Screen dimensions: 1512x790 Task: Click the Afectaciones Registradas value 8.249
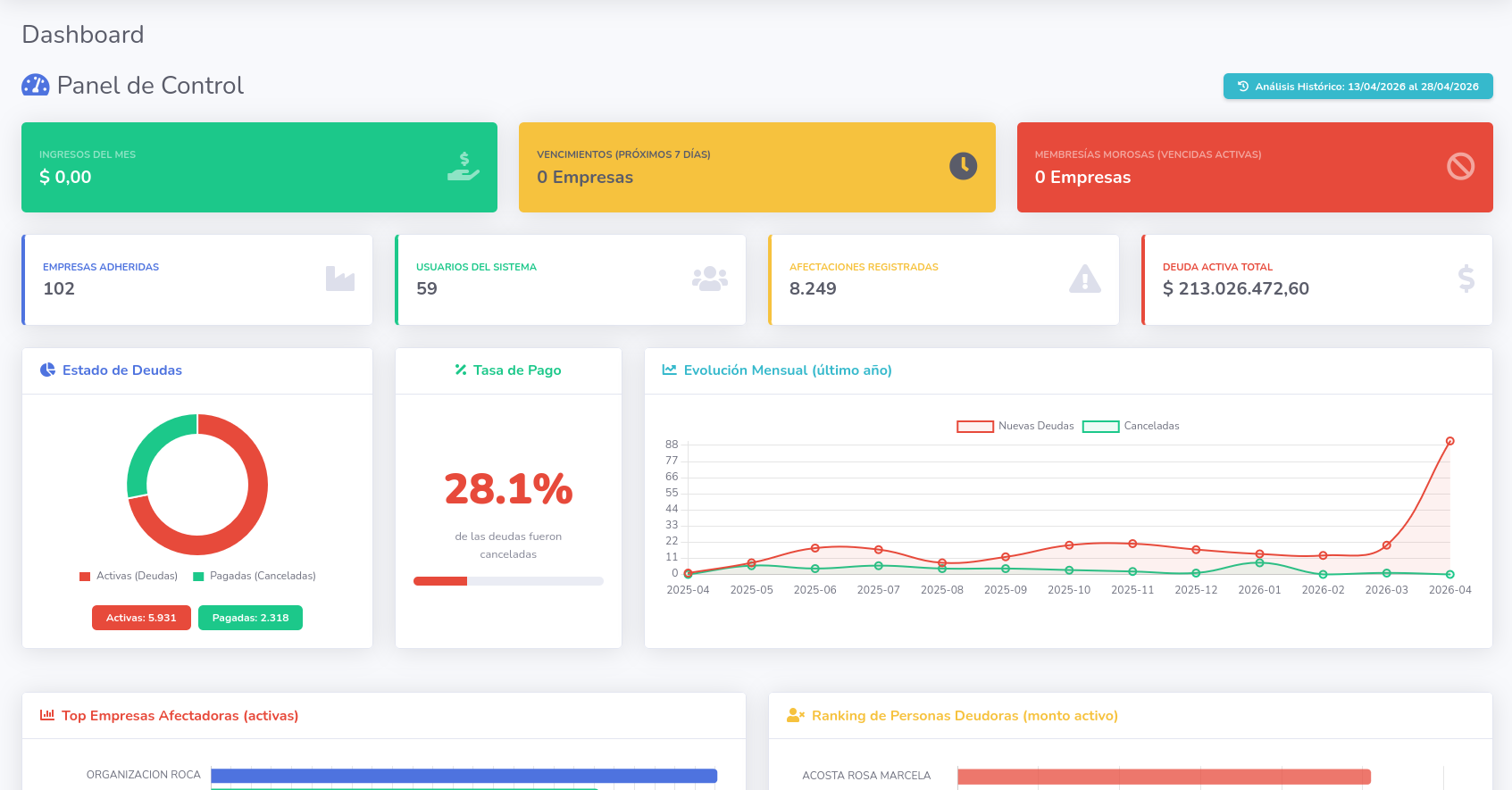813,288
